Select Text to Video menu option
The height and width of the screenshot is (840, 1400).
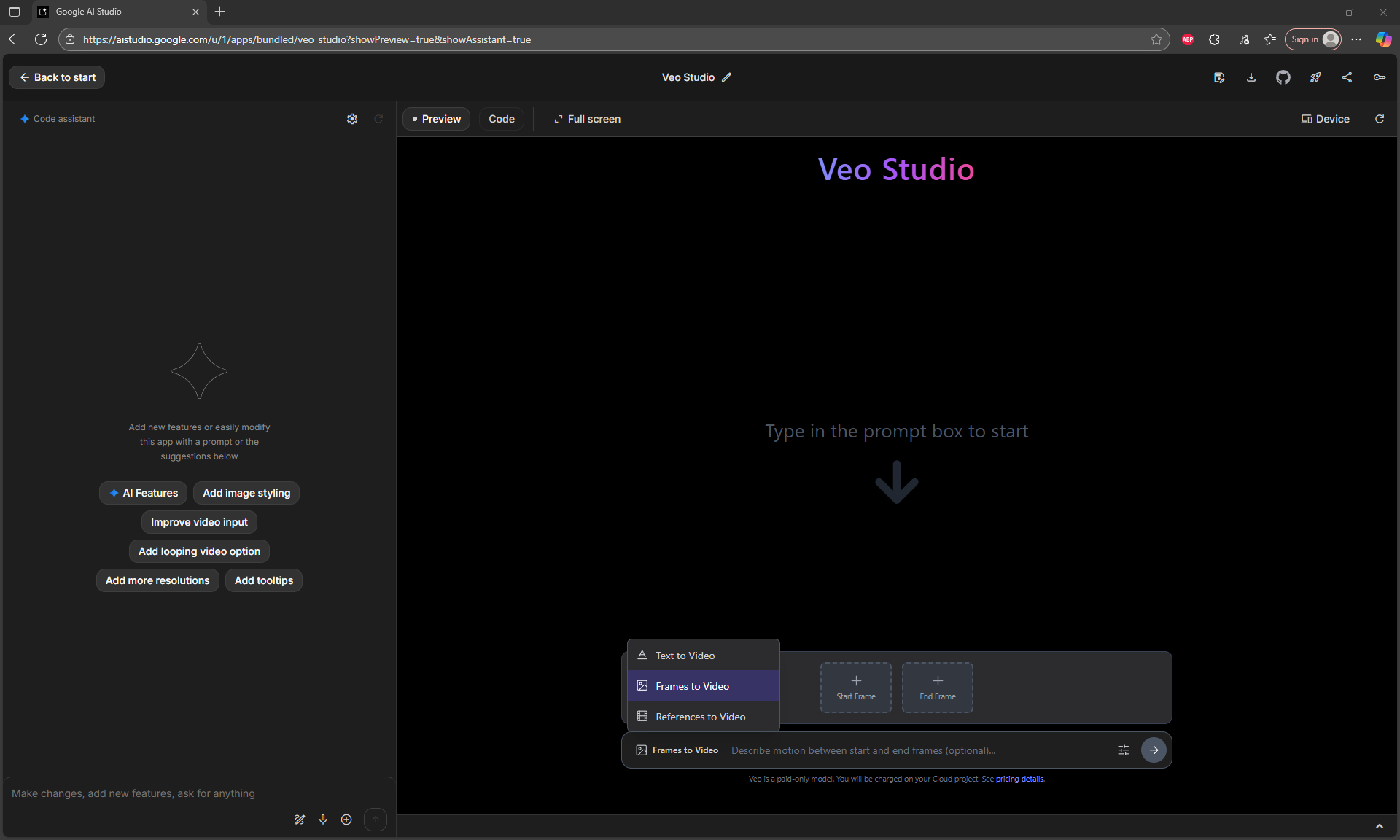click(685, 656)
